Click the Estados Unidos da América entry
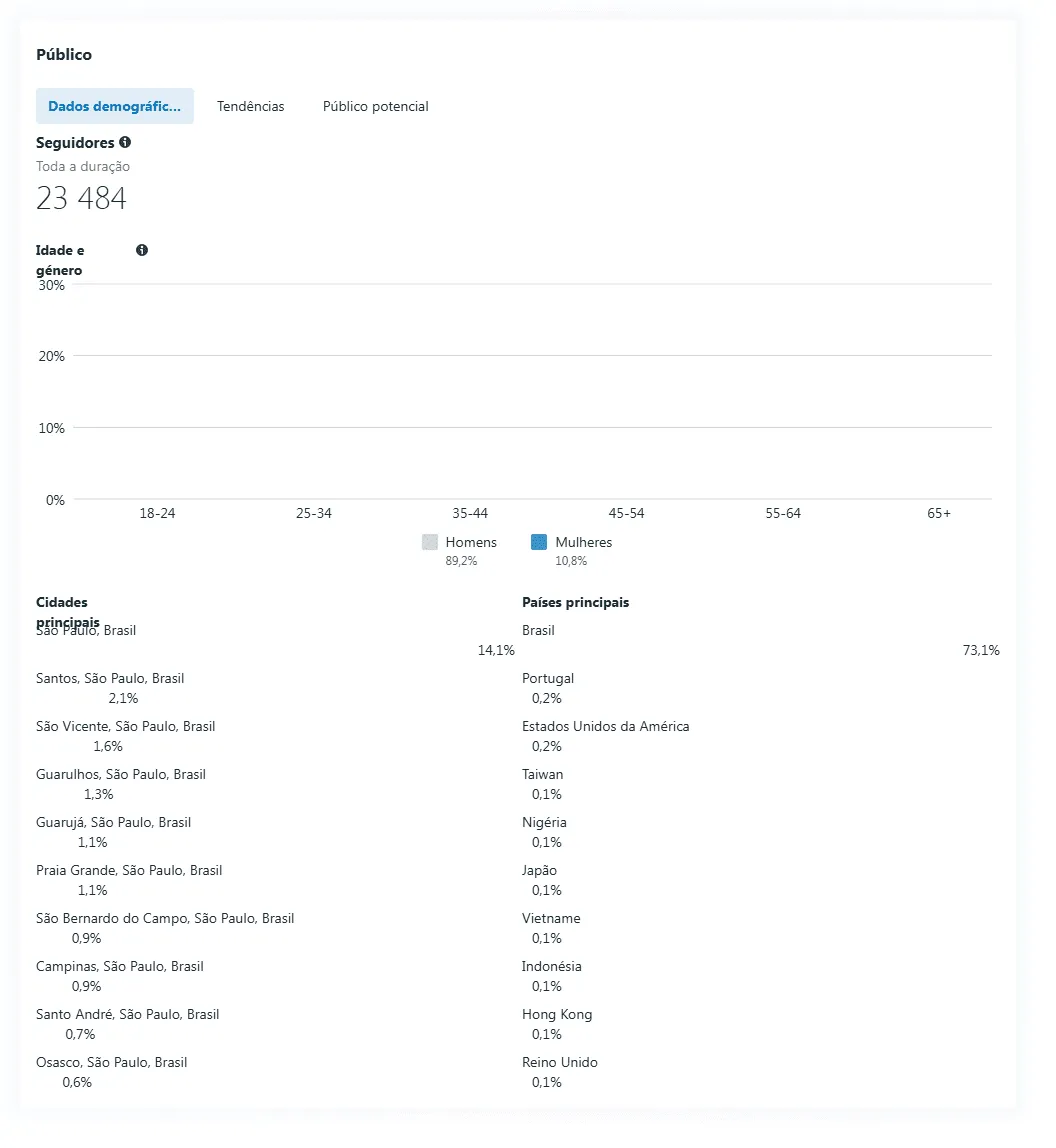This screenshot has height=1148, width=1056. pos(606,726)
